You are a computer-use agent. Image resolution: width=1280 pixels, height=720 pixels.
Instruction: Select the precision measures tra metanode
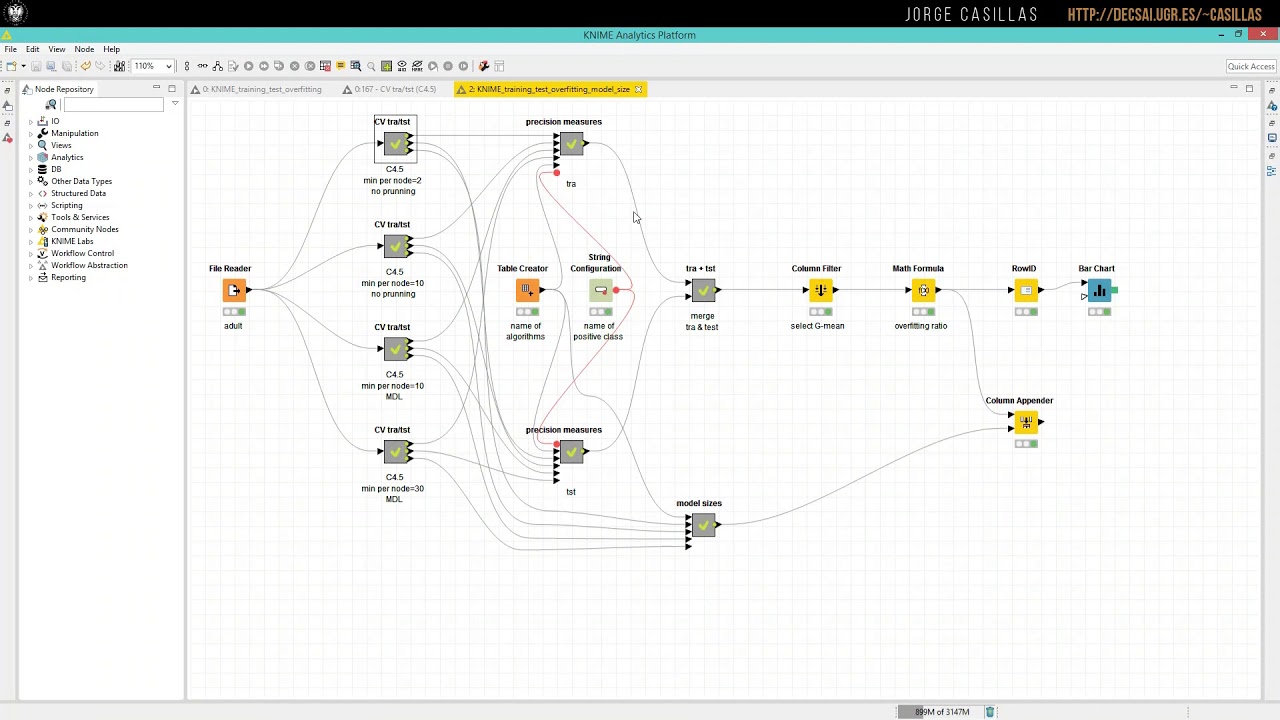[571, 144]
